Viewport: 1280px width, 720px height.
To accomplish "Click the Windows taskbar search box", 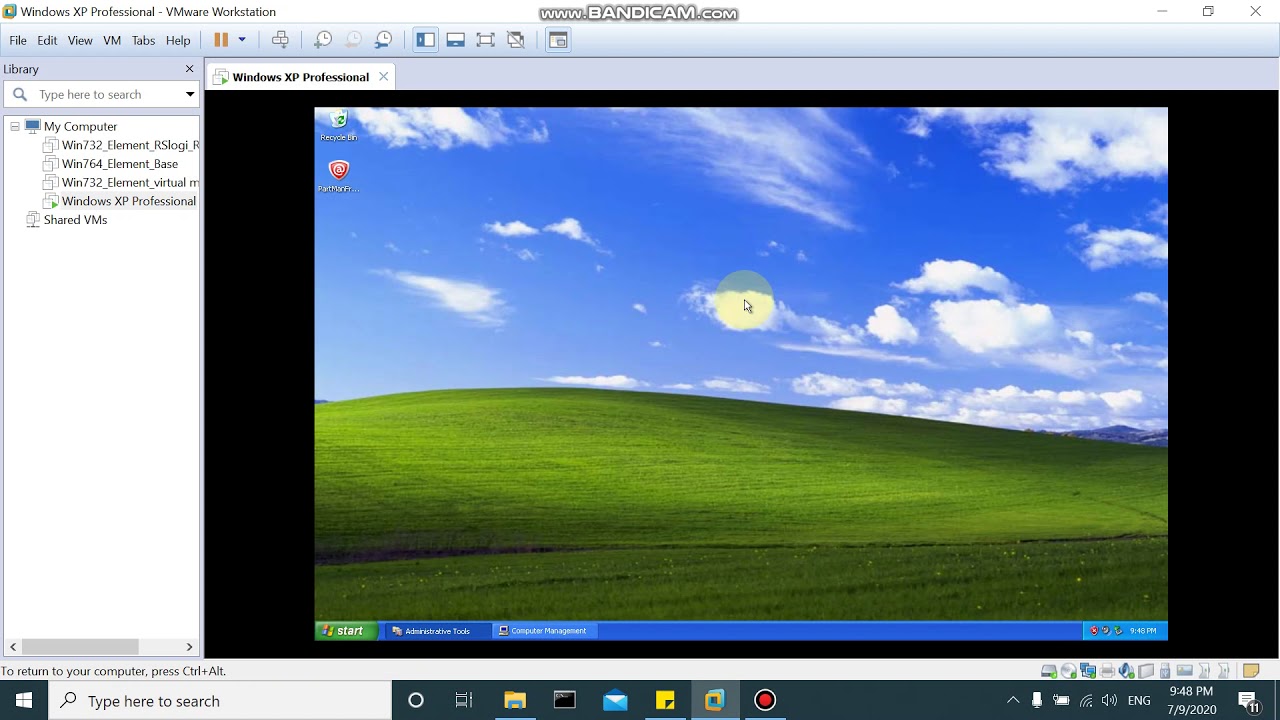I will [x=220, y=700].
